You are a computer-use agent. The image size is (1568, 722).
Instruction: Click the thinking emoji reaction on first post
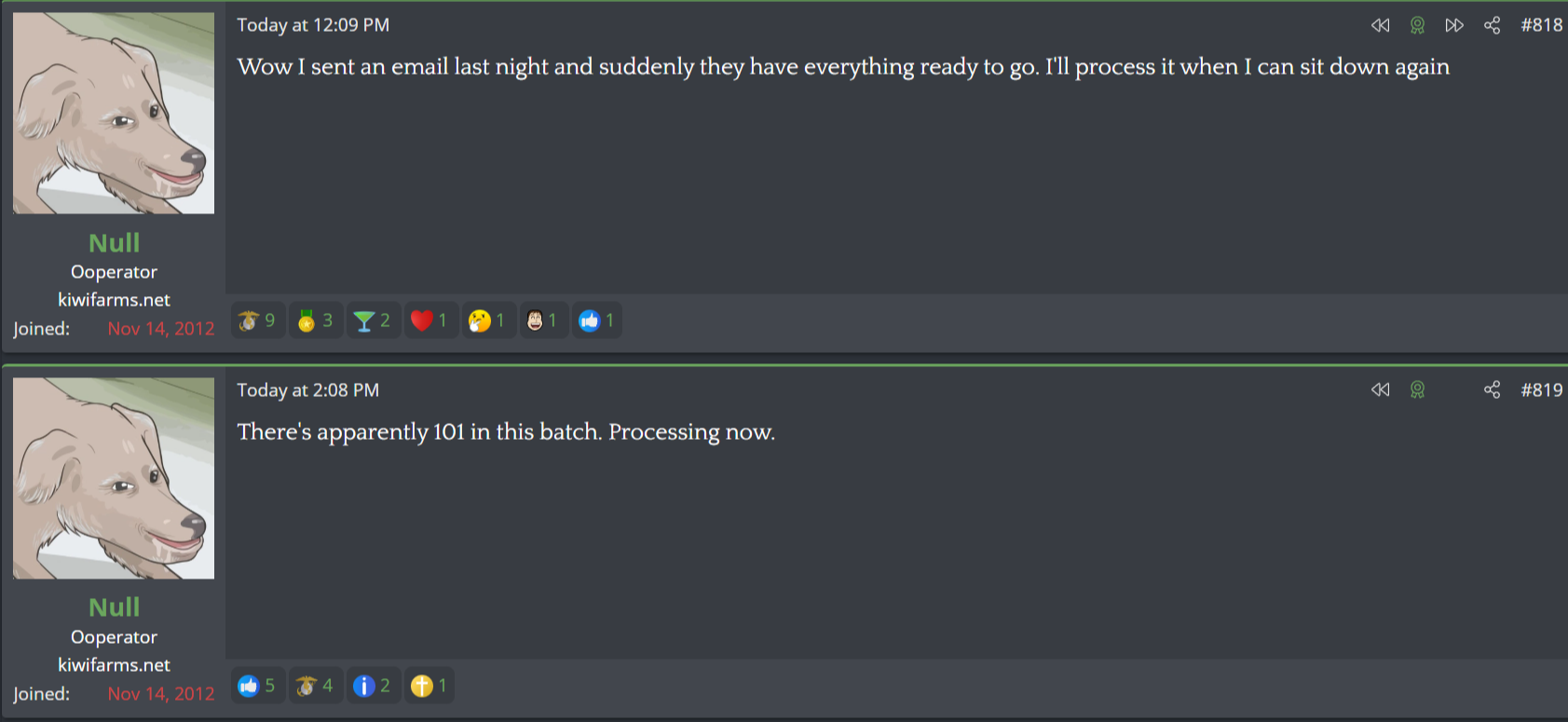pyautogui.click(x=488, y=320)
